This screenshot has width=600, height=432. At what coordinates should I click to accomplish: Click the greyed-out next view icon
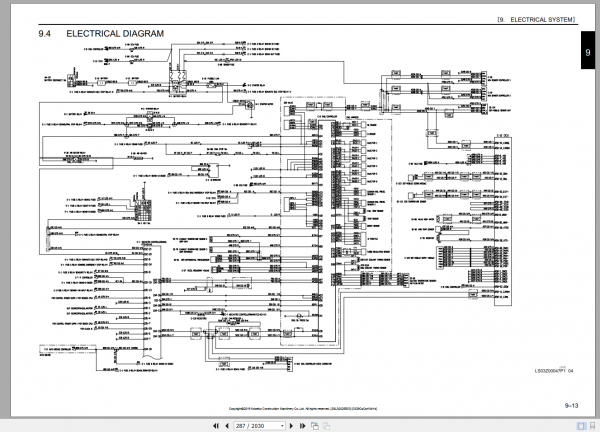coord(326,426)
